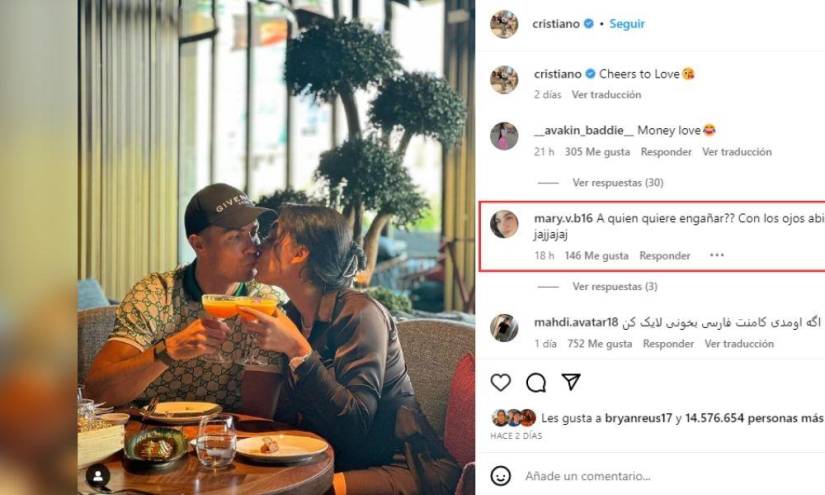825x495 pixels.
Task: Expand the 3 replies under mary.v.b16 comment
Action: [x=615, y=287]
